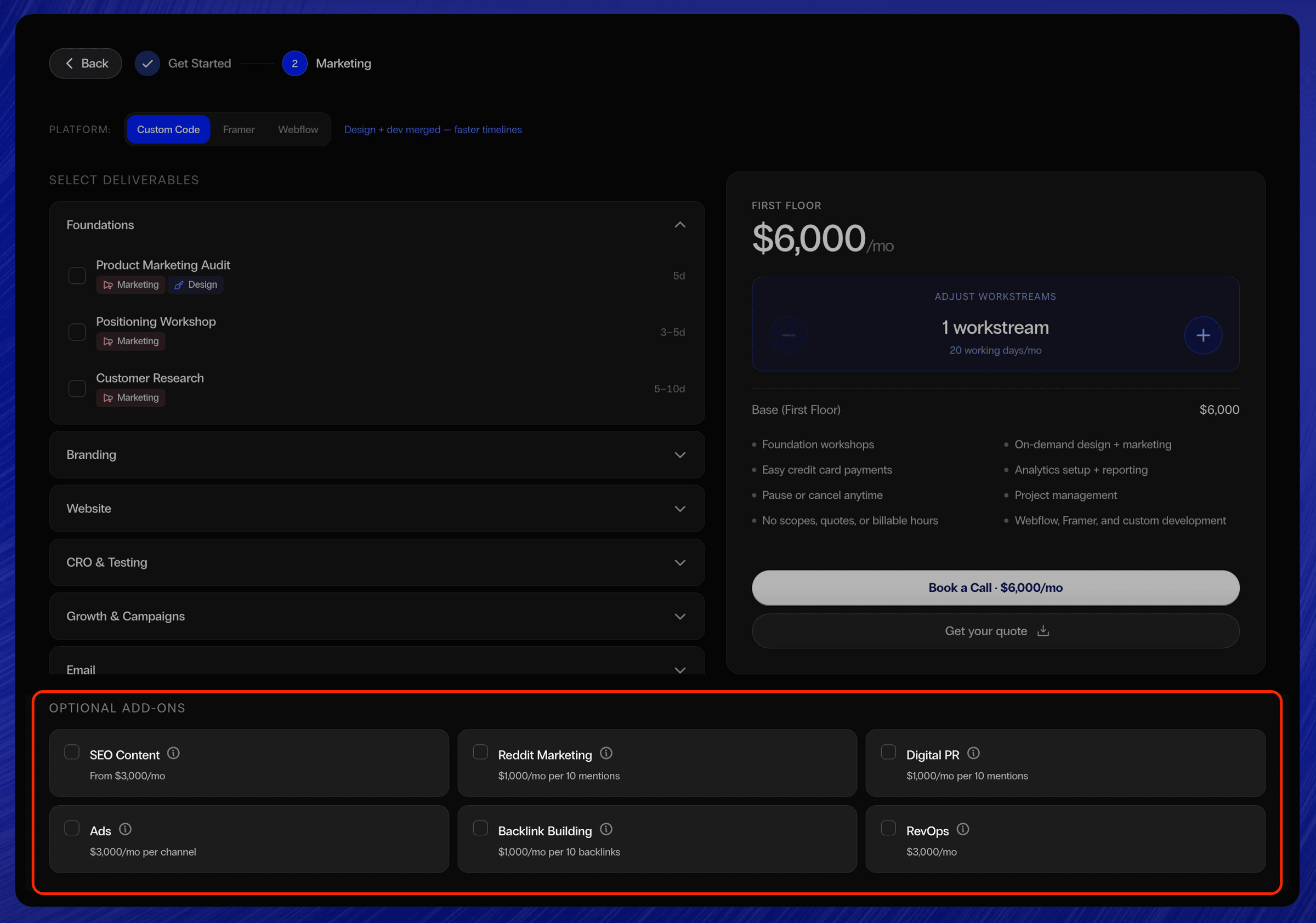Switch platform to Framer

tap(239, 129)
